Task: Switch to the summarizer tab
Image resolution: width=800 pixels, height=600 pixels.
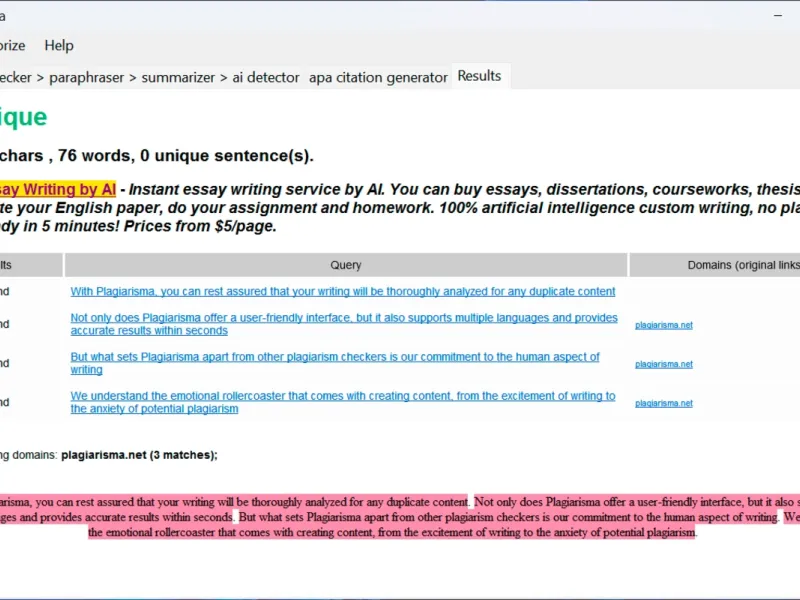Action: (178, 78)
